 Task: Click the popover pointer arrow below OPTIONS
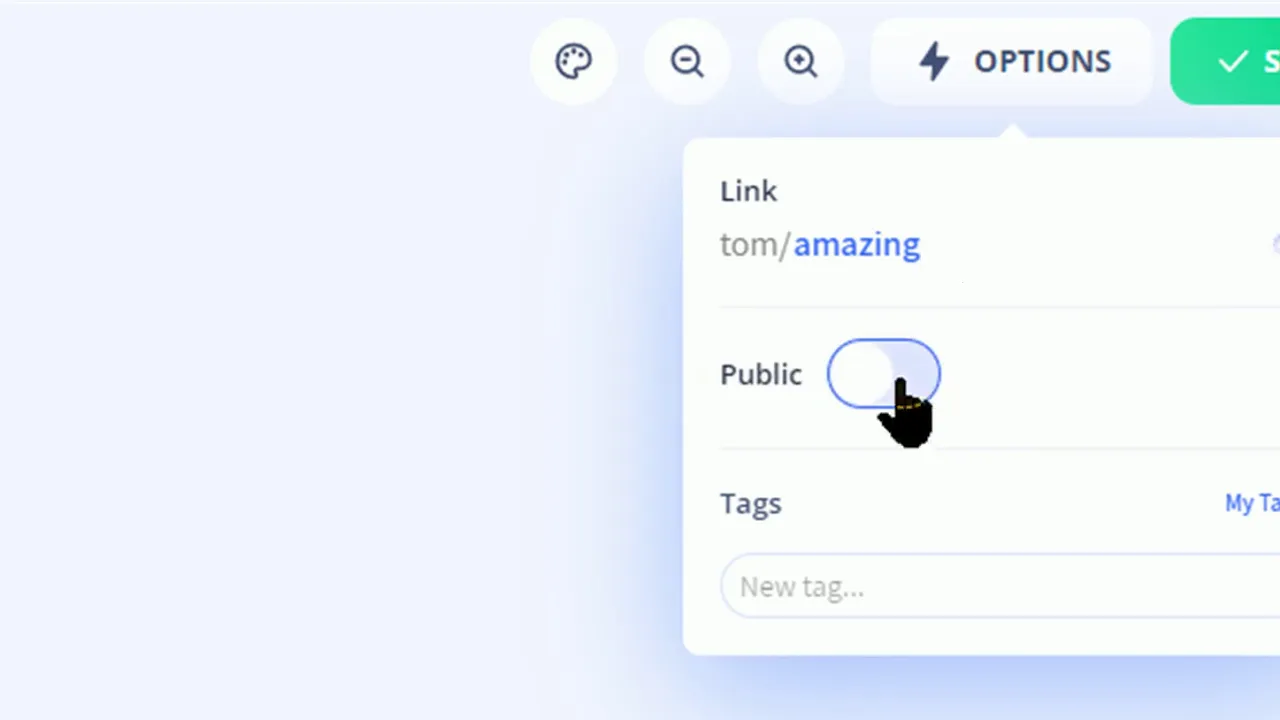[x=1012, y=131]
